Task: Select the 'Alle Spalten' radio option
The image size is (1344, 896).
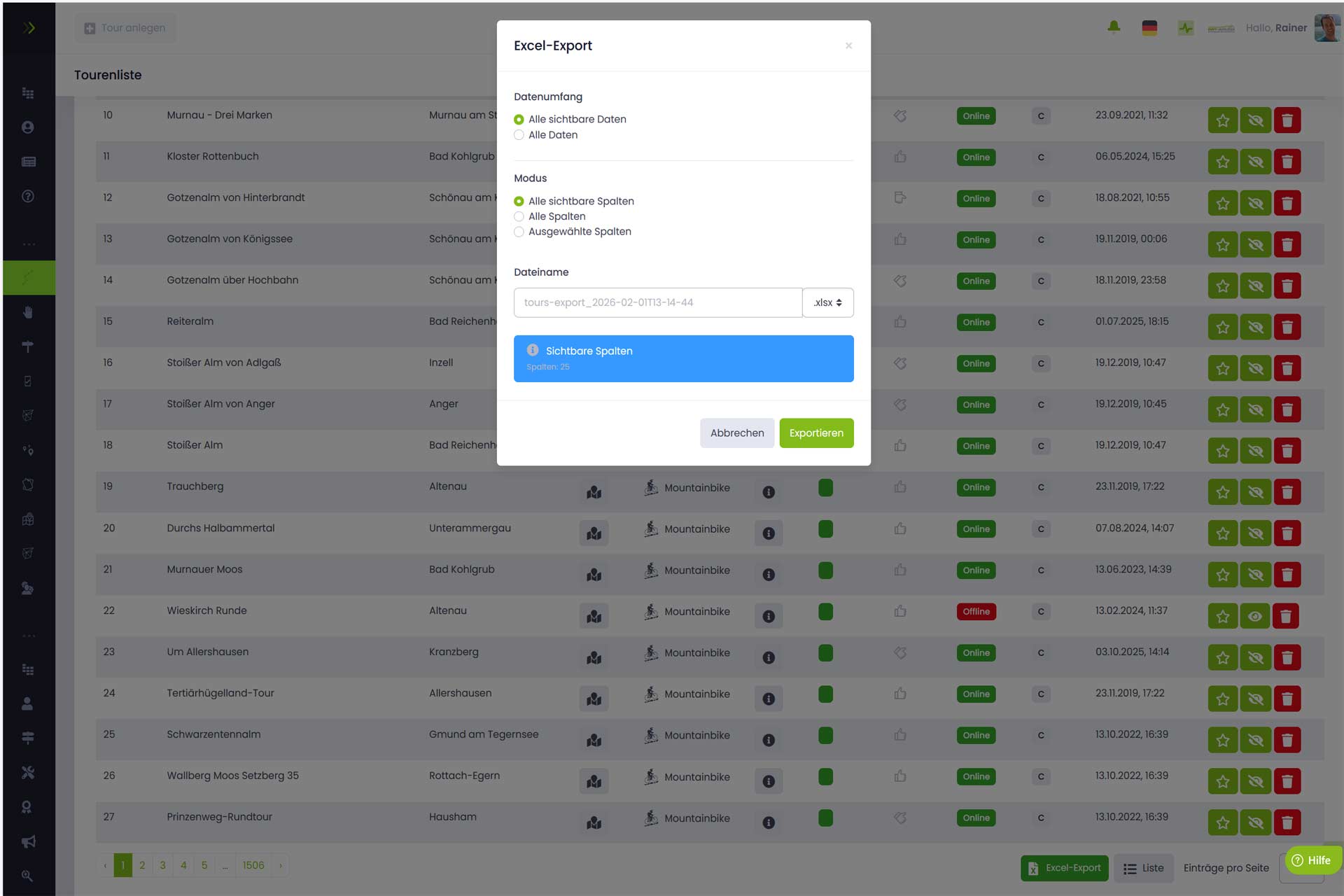Action: pos(519,216)
